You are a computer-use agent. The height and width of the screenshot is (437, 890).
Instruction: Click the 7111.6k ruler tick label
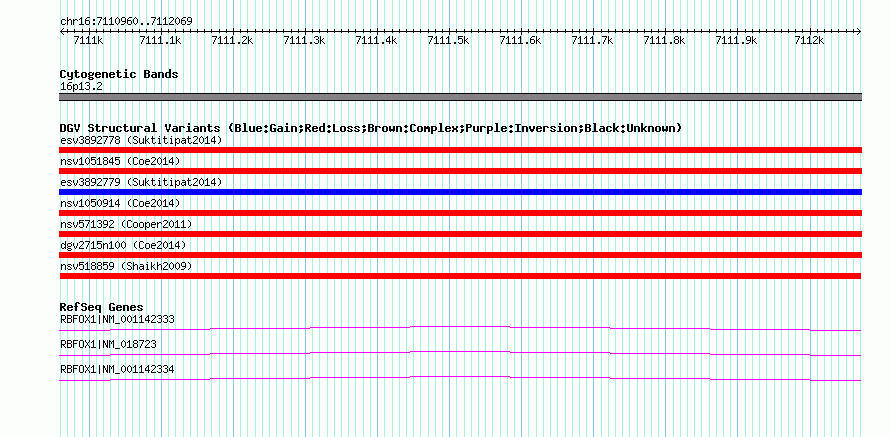coord(520,40)
